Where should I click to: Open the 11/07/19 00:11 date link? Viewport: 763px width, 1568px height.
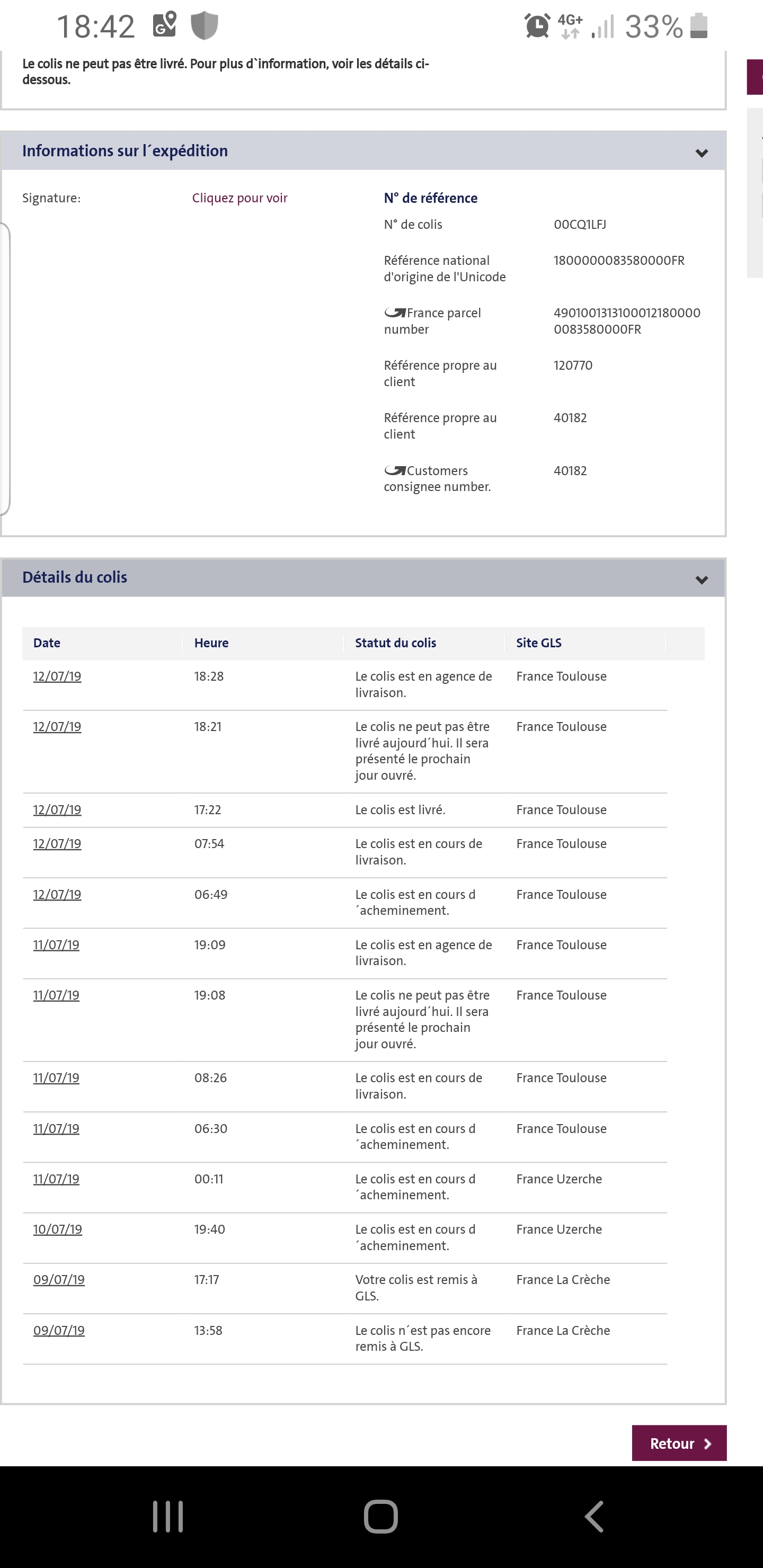[56, 1179]
